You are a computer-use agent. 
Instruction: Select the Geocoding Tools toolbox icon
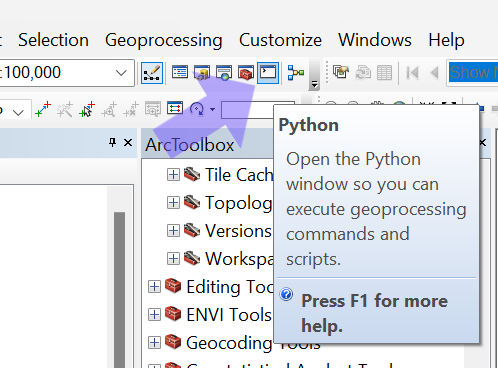tap(173, 342)
